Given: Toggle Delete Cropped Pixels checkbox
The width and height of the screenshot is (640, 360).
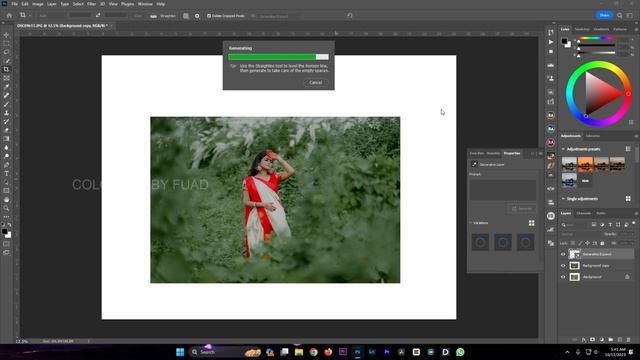Looking at the screenshot, I should pyautogui.click(x=209, y=16).
